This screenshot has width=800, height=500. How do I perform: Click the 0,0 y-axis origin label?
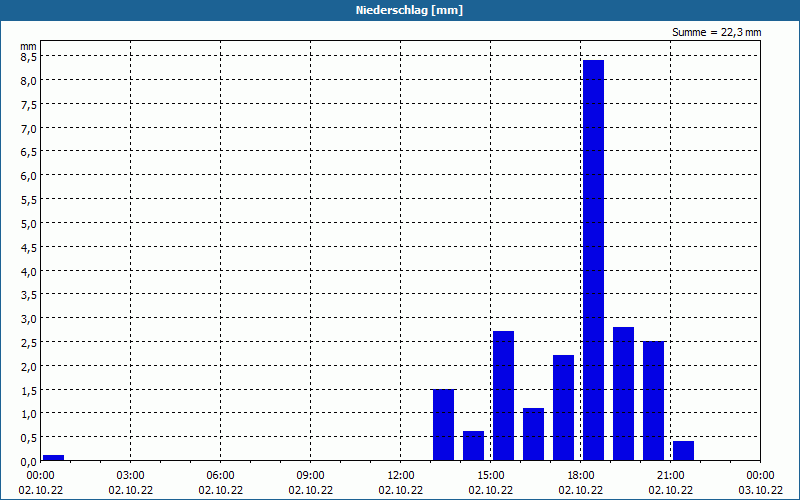[29, 462]
